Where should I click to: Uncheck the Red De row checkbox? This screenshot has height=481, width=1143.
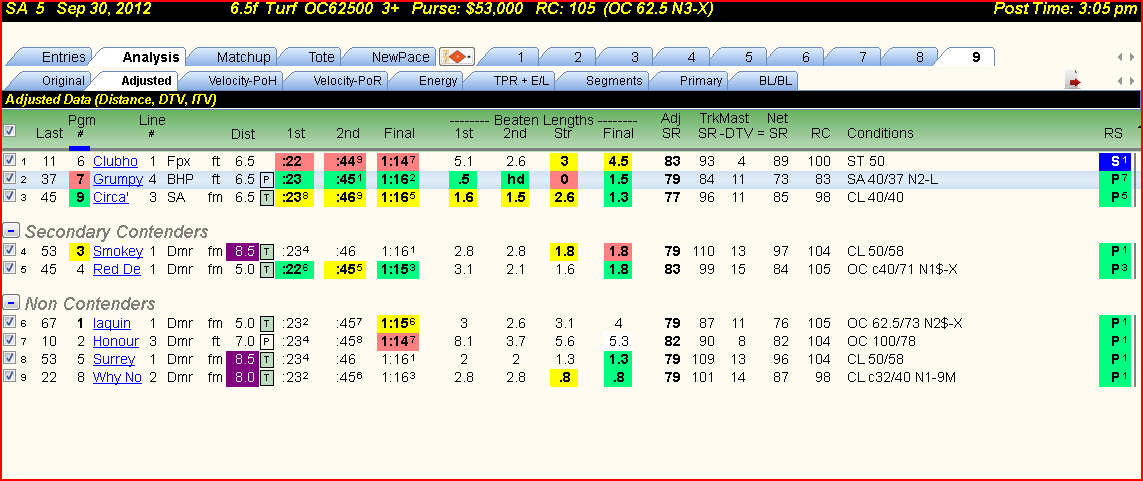[9, 268]
